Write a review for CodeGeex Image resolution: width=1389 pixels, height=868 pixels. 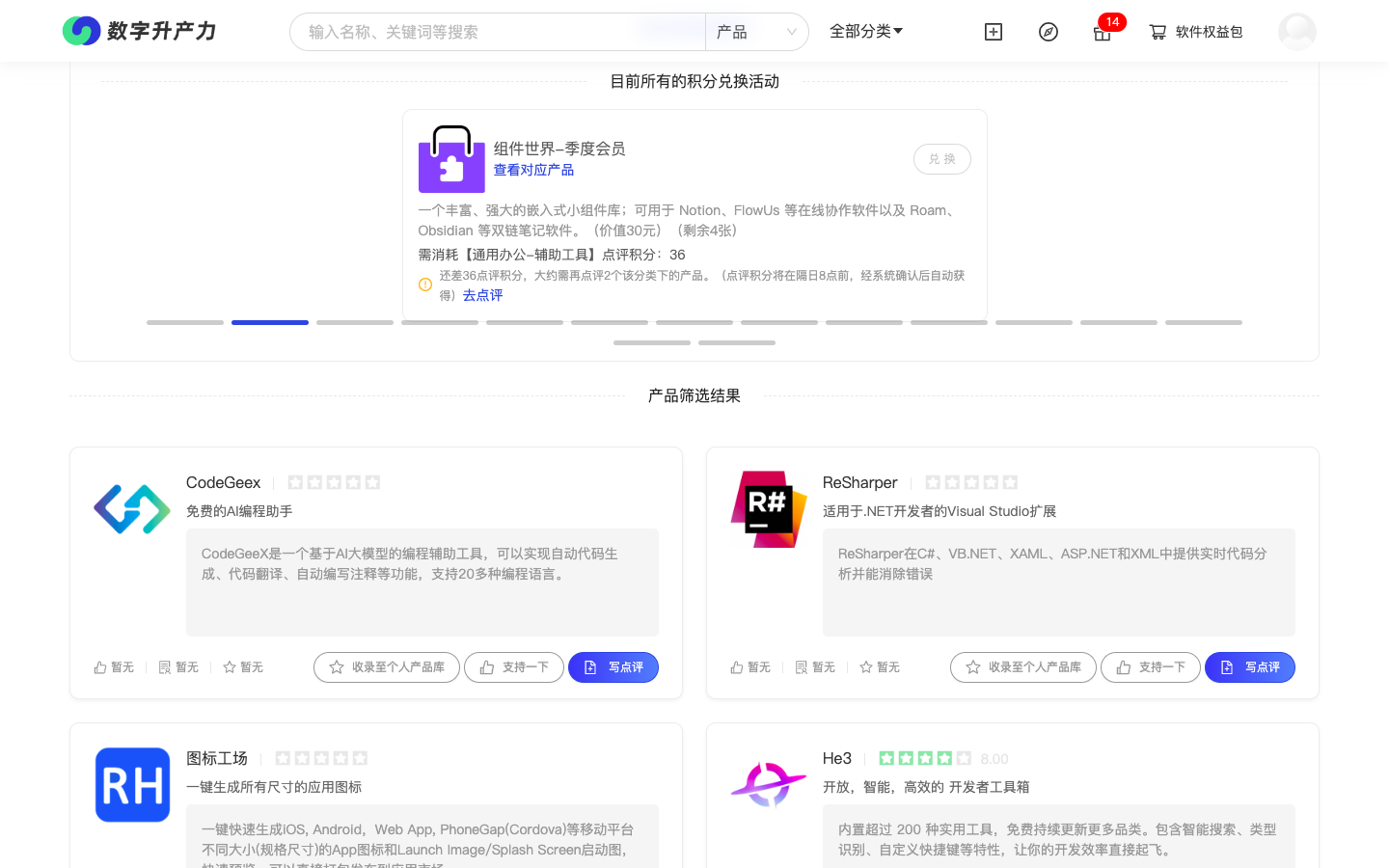point(613,667)
